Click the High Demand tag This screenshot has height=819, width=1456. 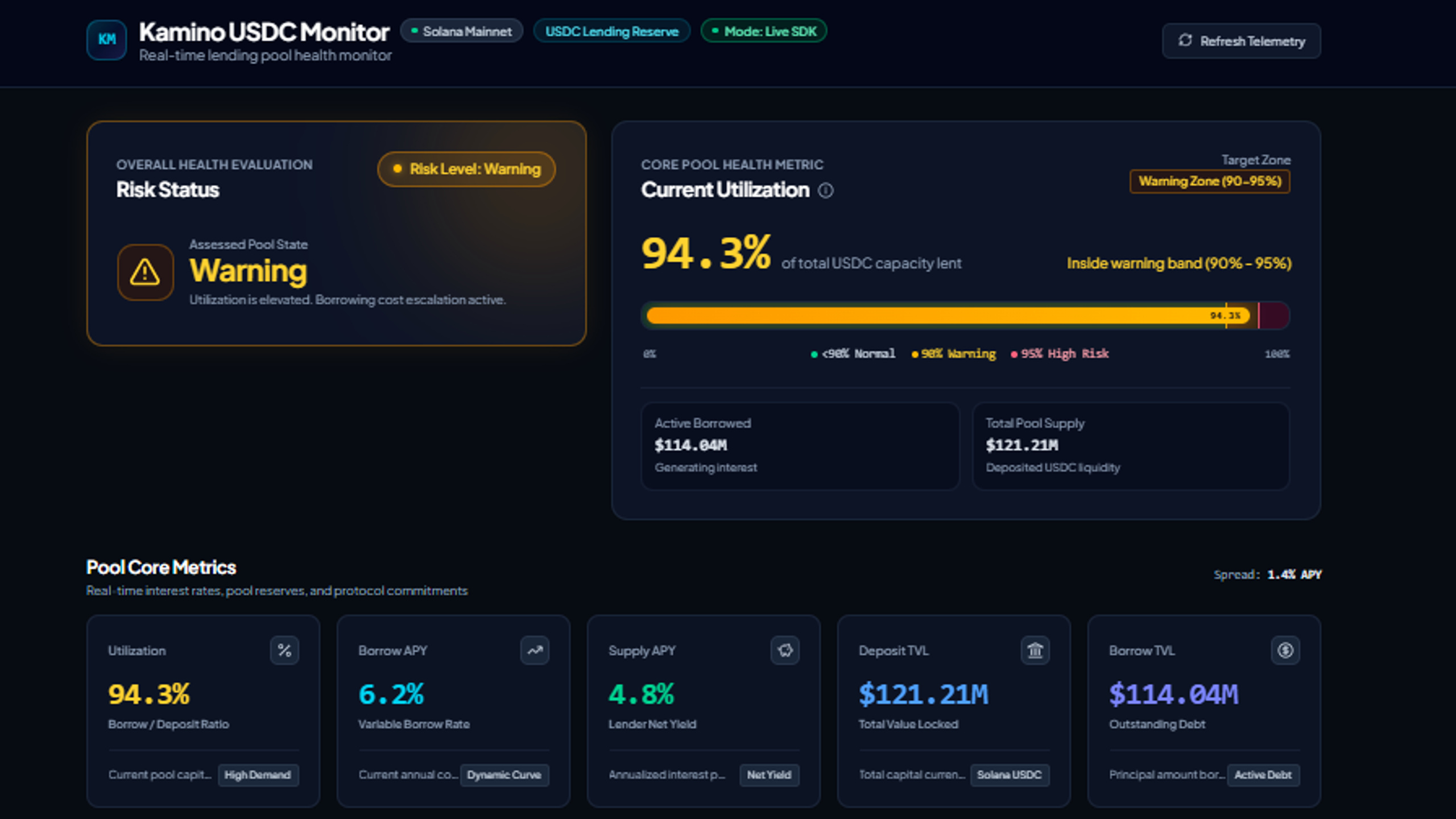pos(258,775)
